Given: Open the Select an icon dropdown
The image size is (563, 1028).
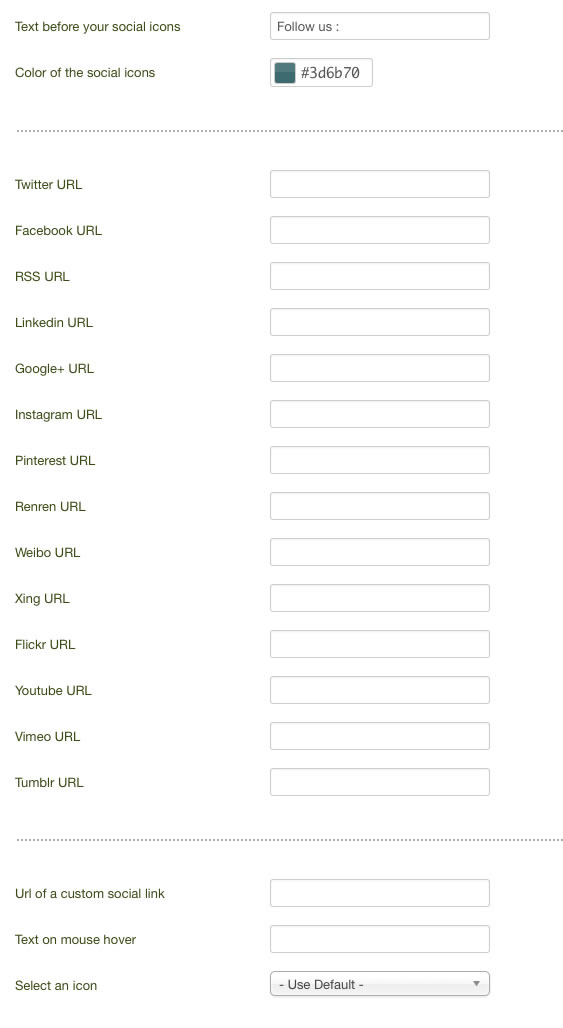Looking at the screenshot, I should 379,984.
